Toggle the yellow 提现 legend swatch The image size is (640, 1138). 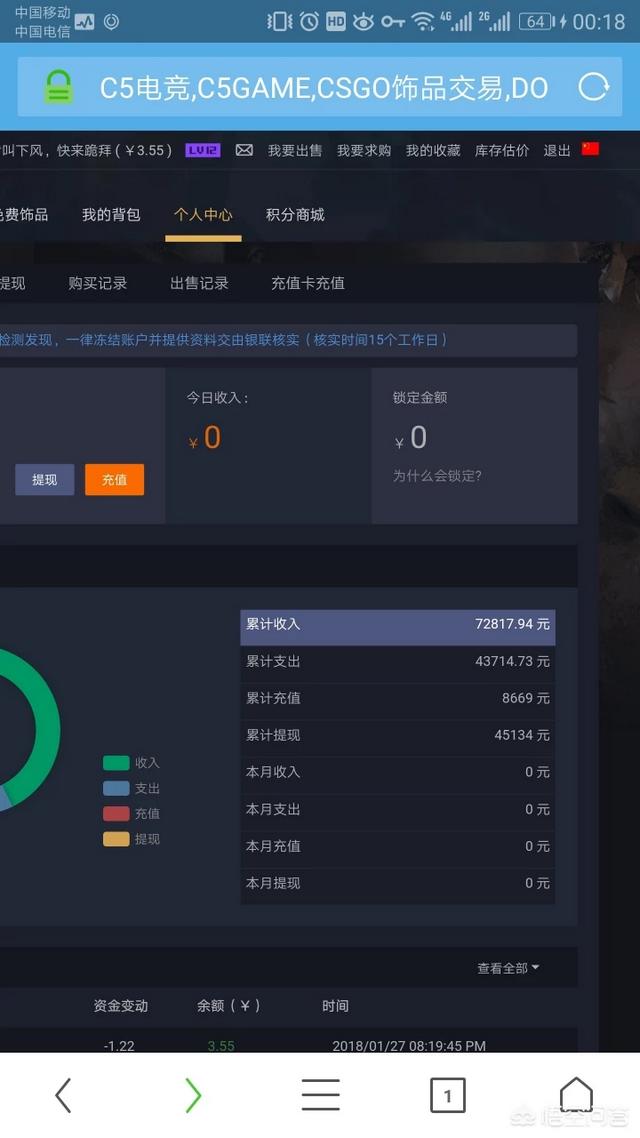coord(116,839)
